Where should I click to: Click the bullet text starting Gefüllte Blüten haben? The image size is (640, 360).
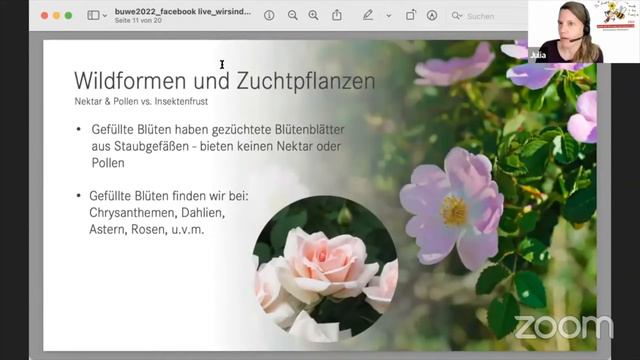click(x=218, y=146)
